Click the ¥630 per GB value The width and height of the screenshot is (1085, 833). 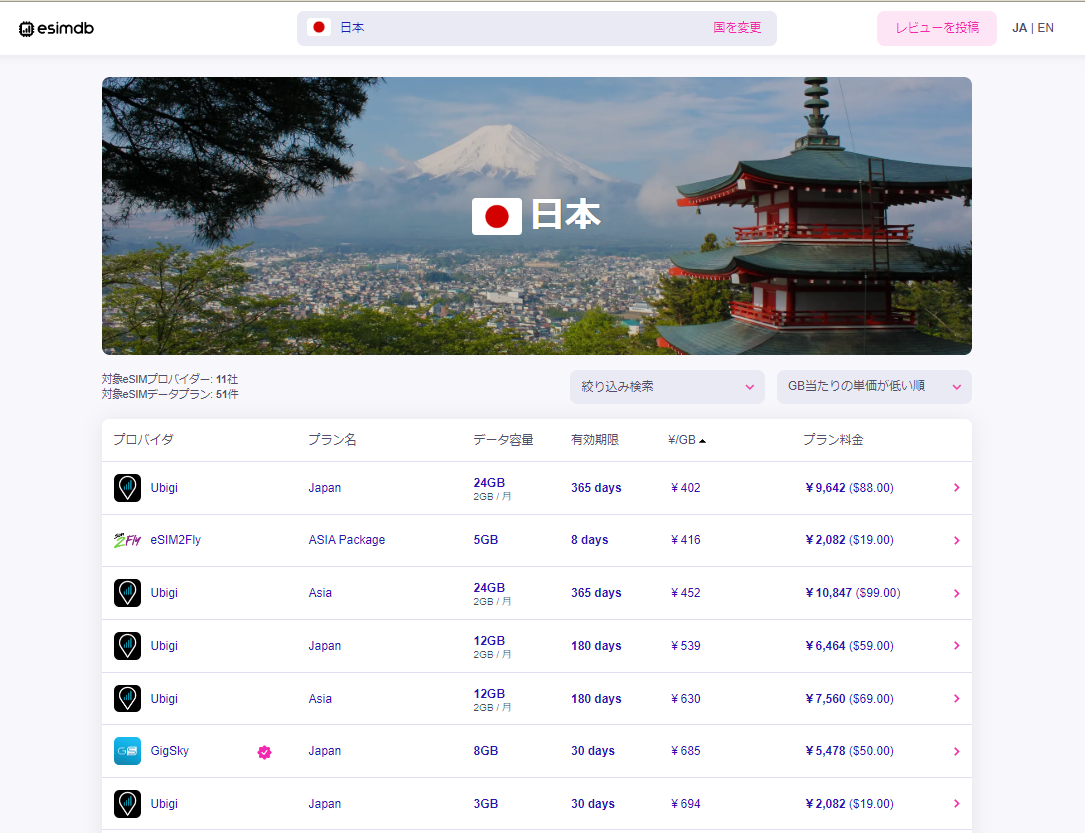pos(685,699)
